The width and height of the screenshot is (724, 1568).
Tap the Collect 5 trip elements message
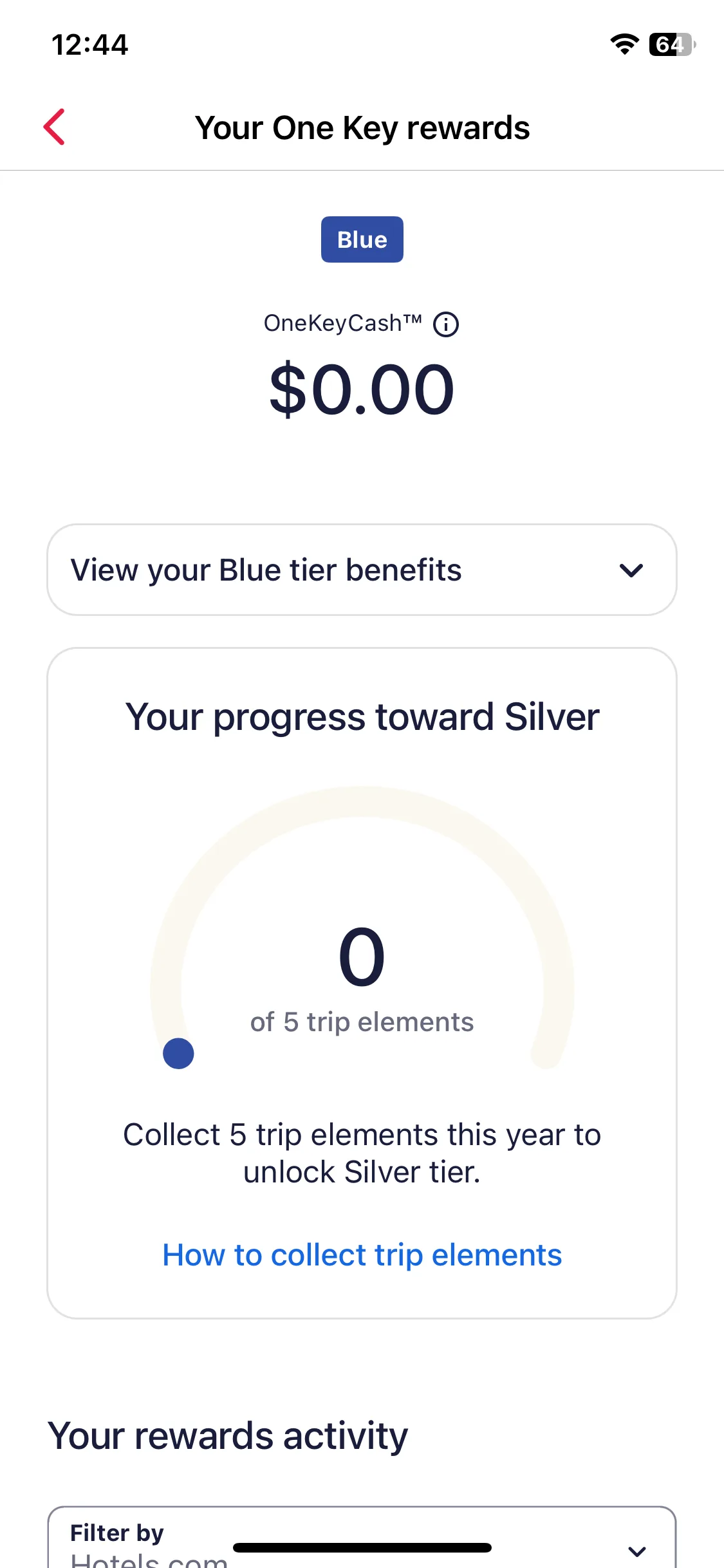pyautogui.click(x=362, y=1153)
